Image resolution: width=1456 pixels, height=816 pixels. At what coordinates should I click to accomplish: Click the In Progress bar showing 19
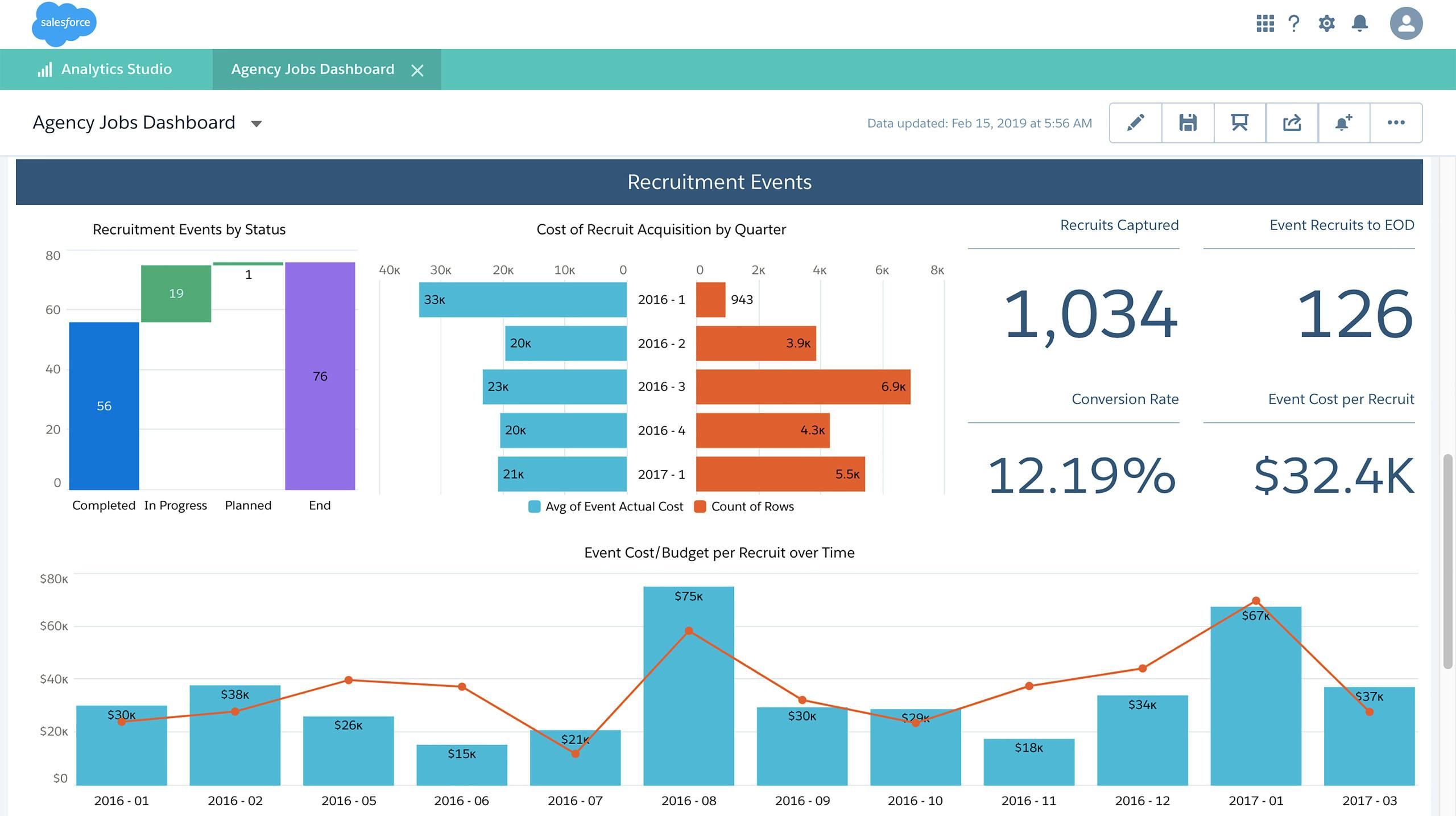(176, 294)
